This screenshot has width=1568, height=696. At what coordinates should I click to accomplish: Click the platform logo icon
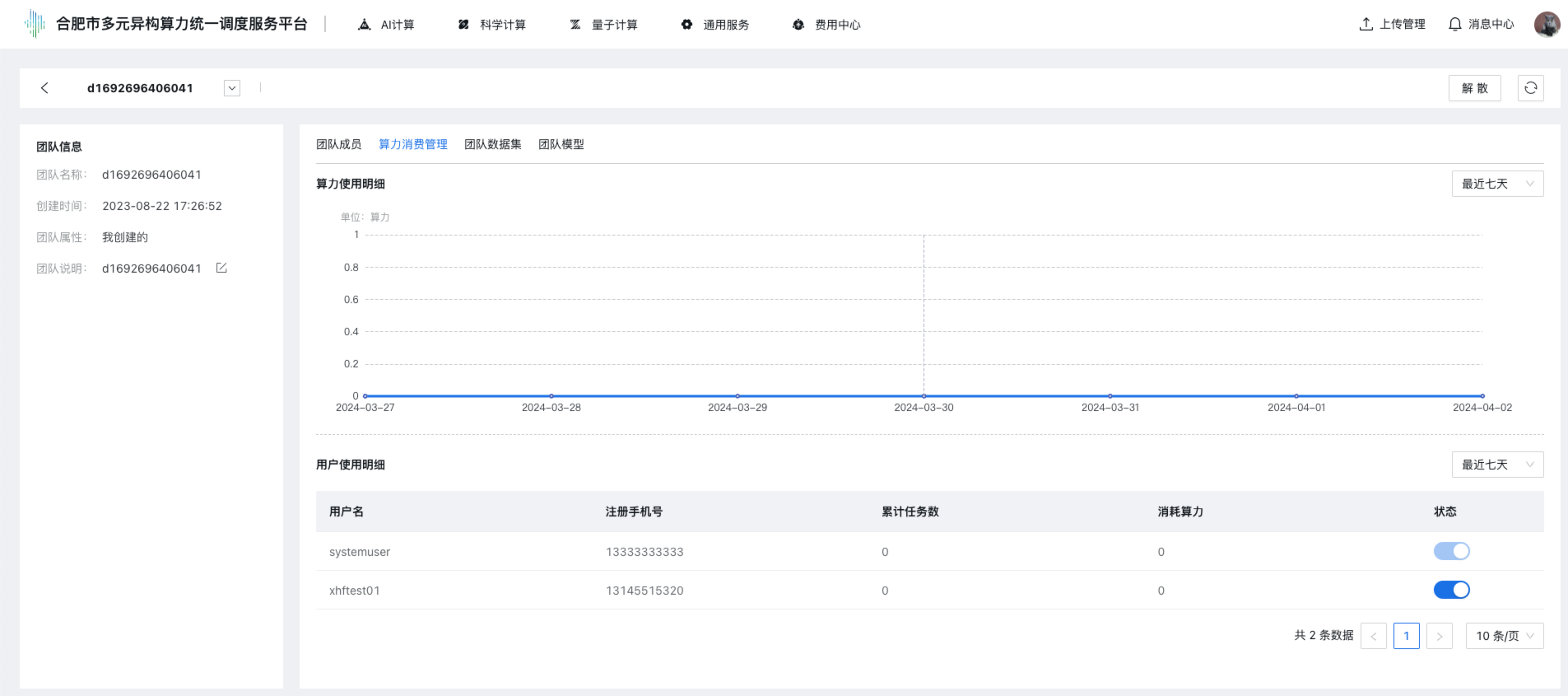pos(35,24)
